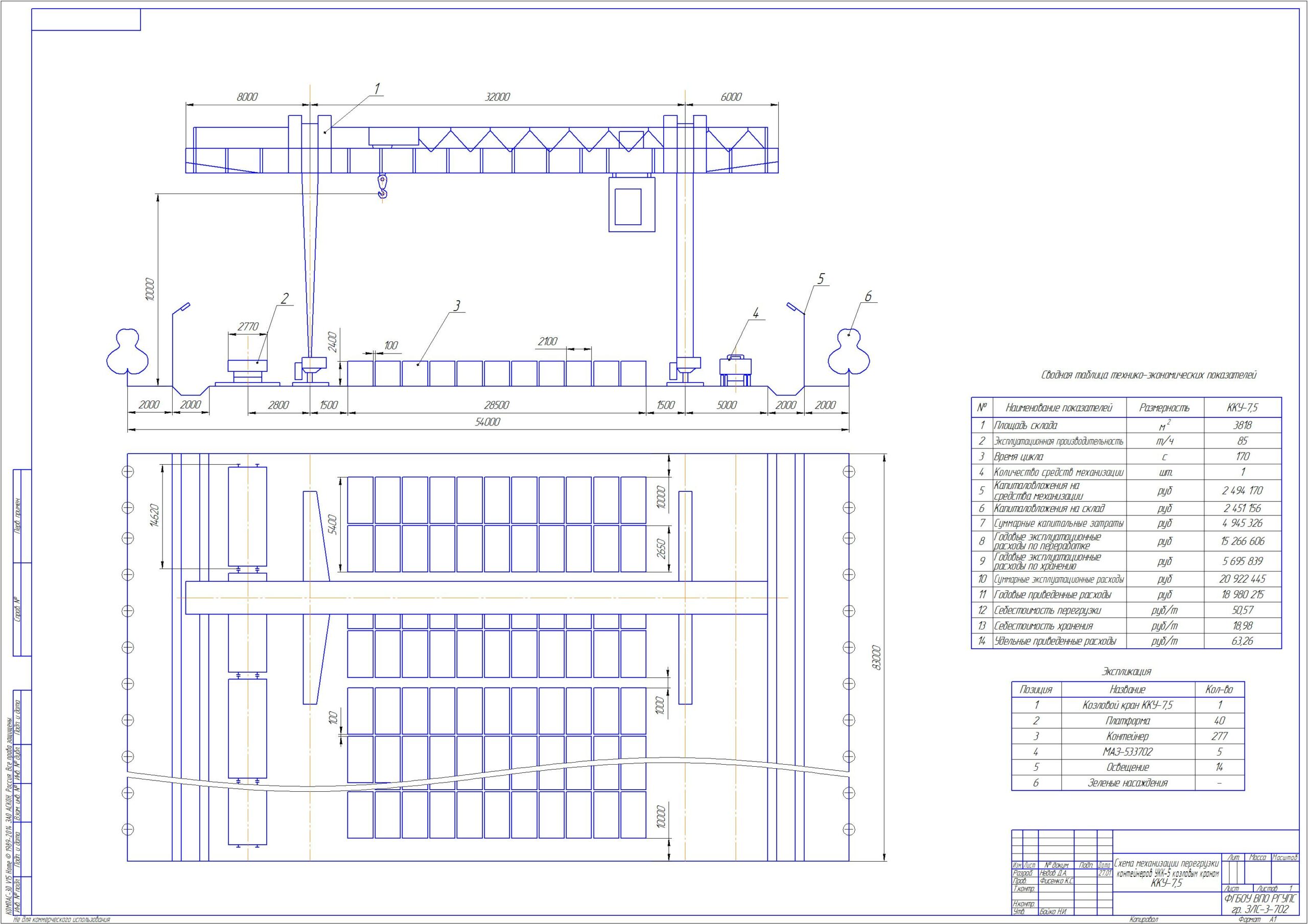Screen dimensions: 1308x924
Task: Click the 'Годовые приведенные расходы' row
Action: pyautogui.click(x=1126, y=595)
